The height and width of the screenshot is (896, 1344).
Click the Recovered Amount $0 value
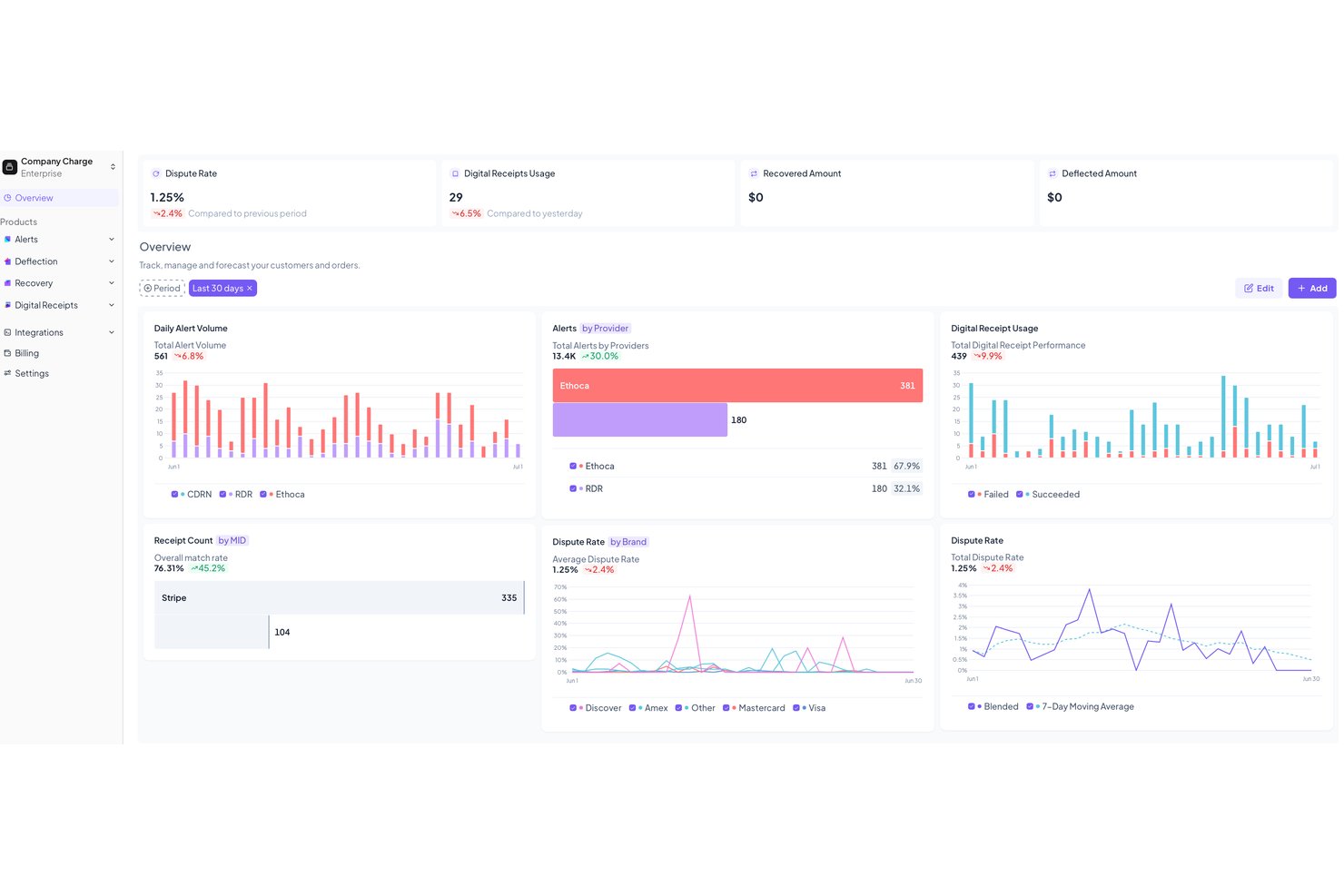click(x=756, y=198)
